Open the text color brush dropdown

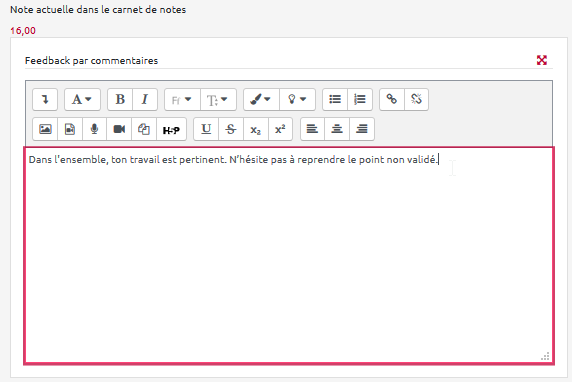(x=261, y=99)
